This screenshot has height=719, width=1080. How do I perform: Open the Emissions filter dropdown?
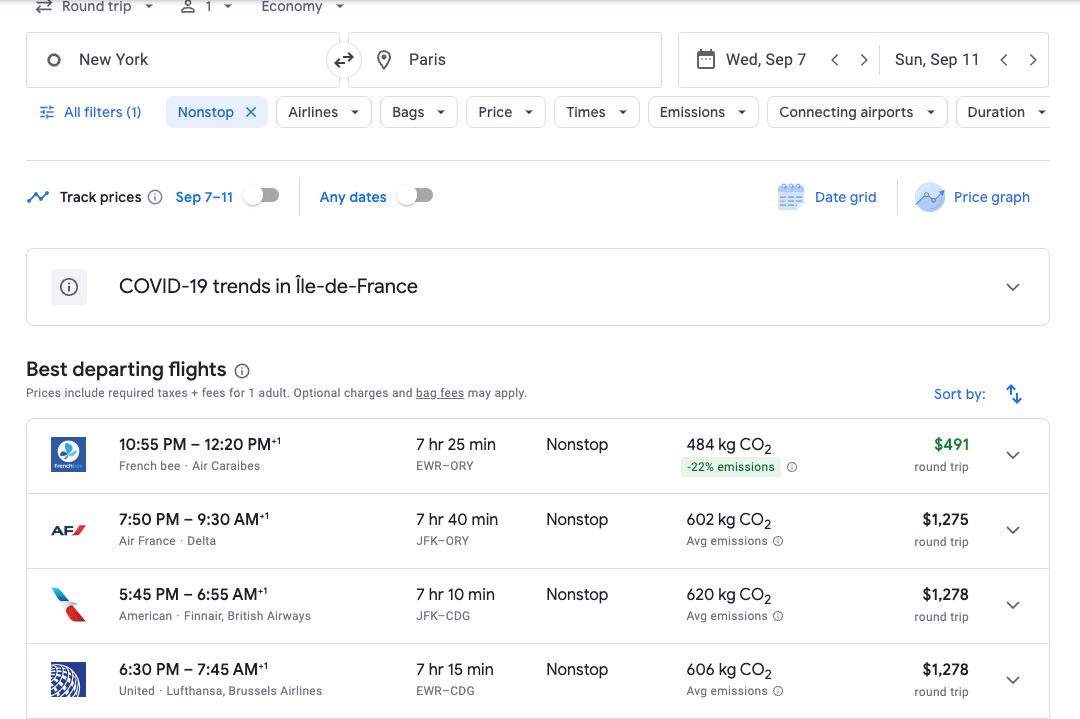(702, 112)
